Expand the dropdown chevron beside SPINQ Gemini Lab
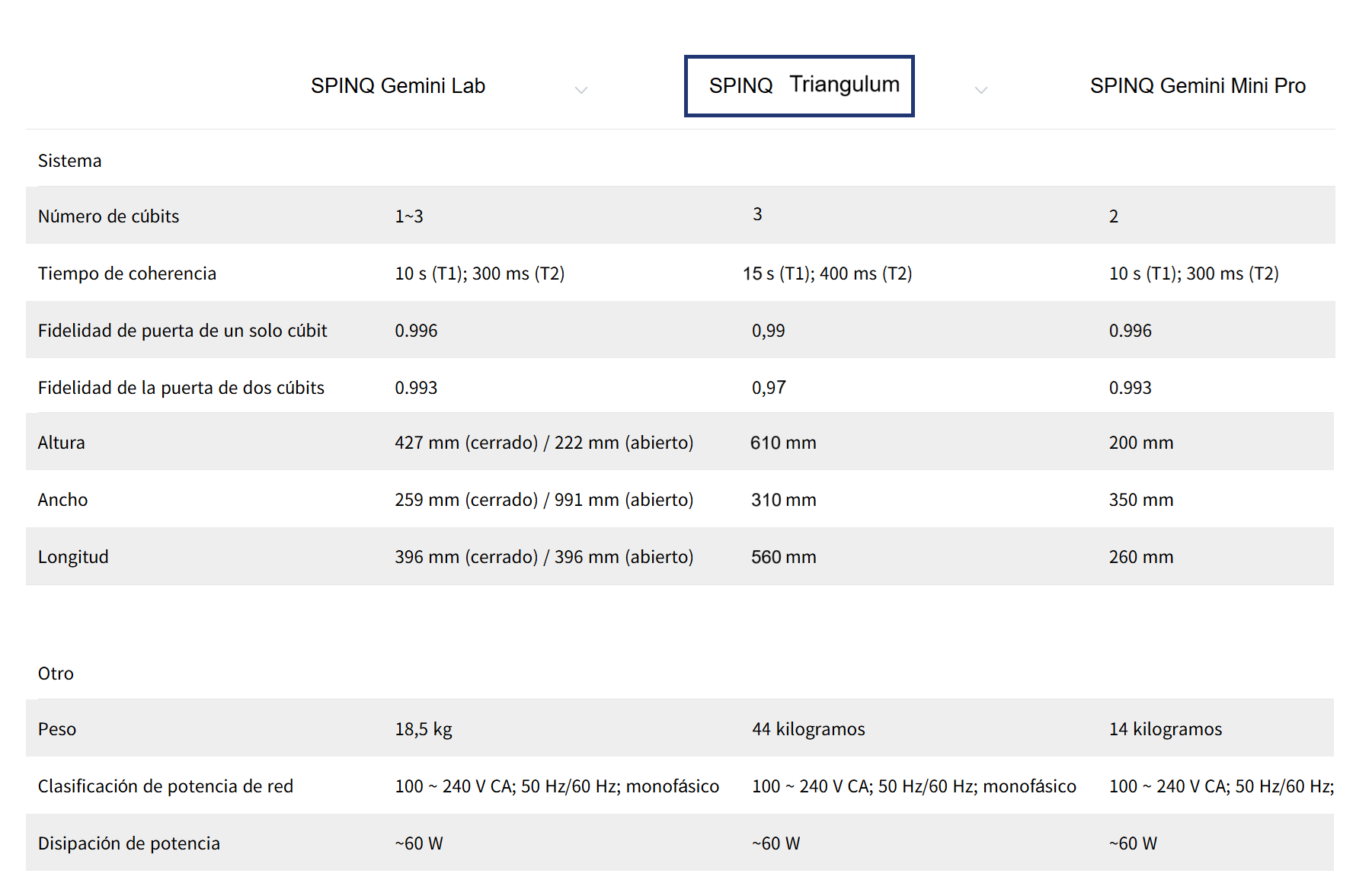1356x896 pixels. click(x=581, y=90)
